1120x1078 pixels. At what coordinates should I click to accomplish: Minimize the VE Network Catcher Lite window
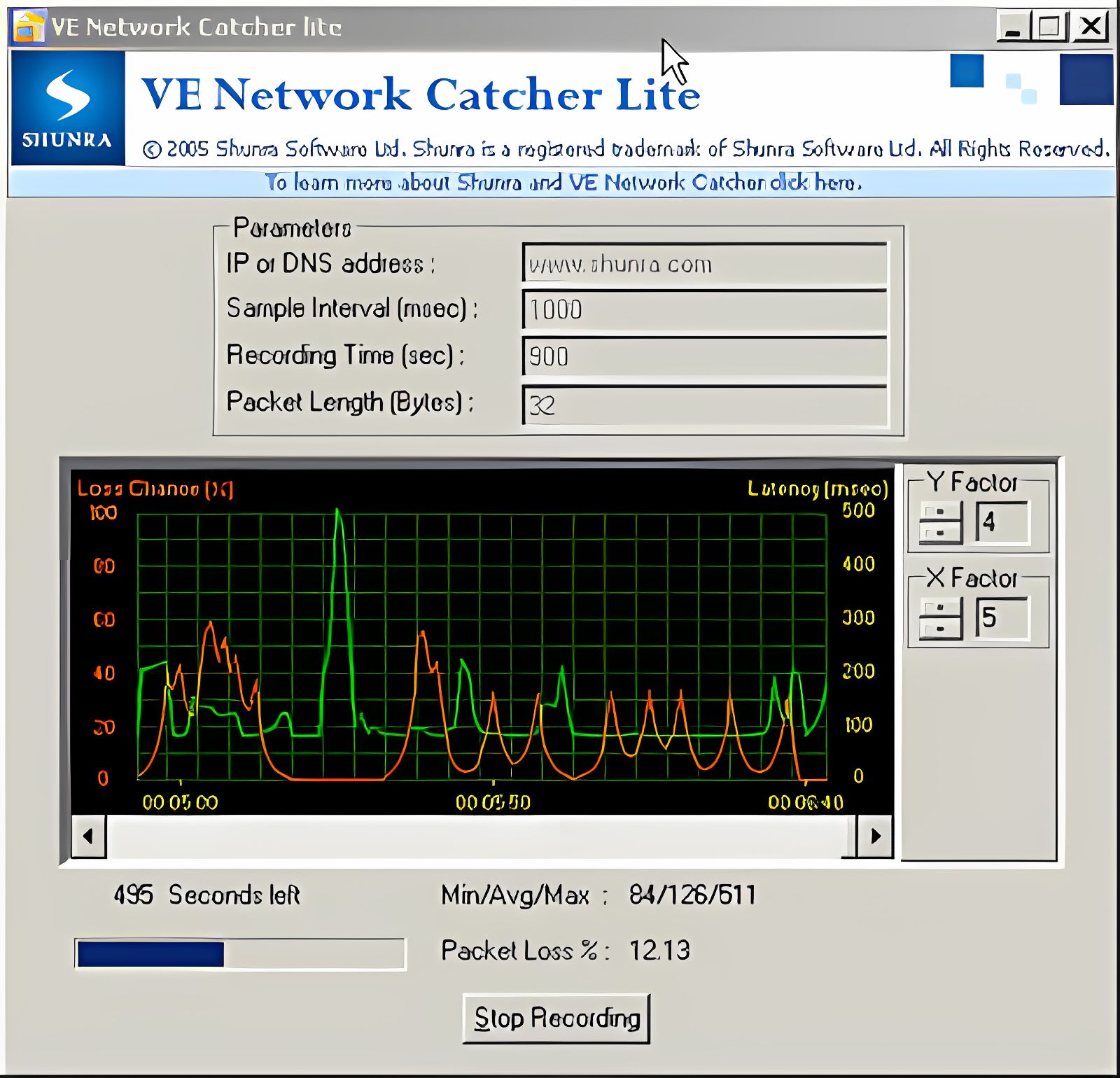[1013, 28]
